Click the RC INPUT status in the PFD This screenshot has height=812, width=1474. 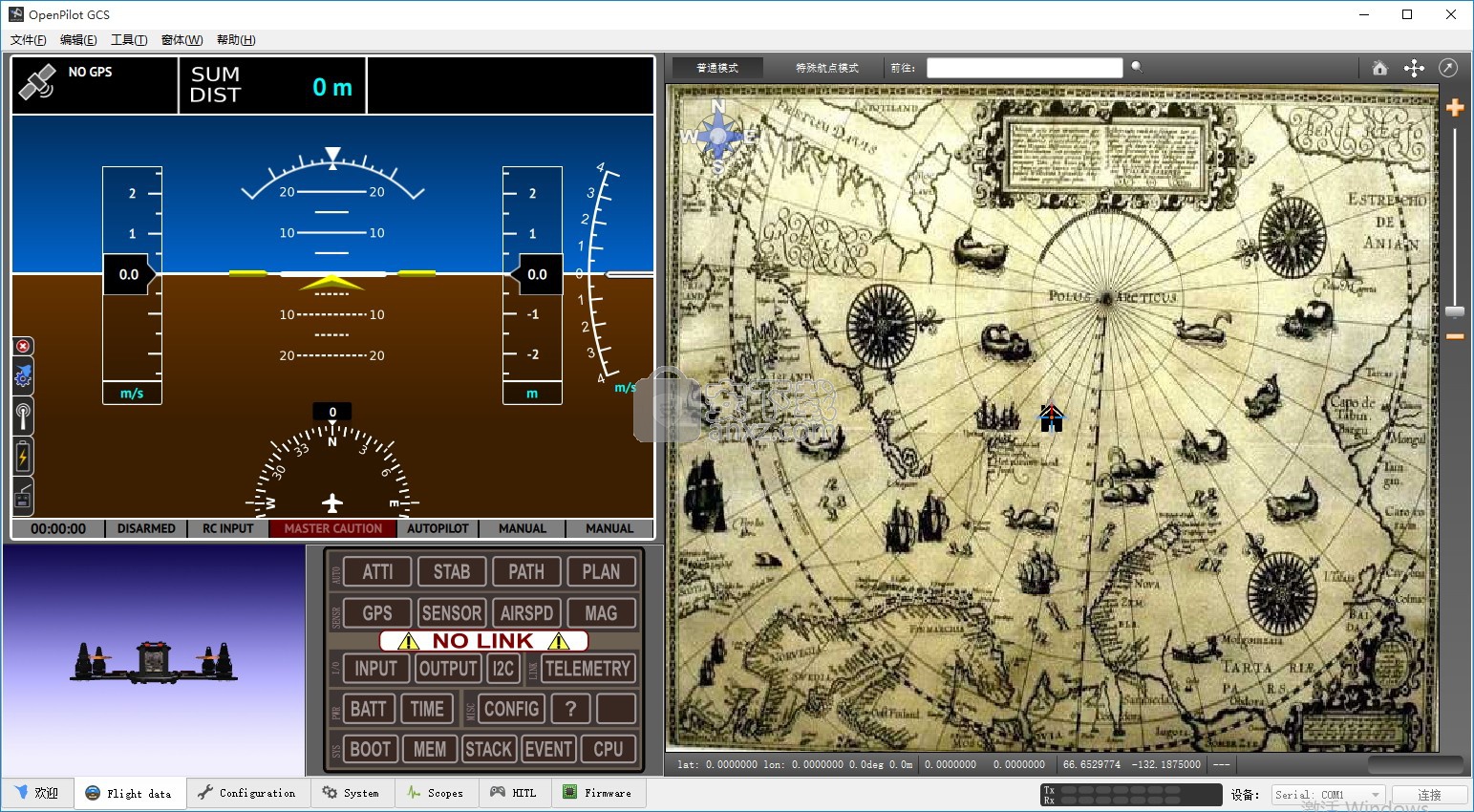(228, 528)
